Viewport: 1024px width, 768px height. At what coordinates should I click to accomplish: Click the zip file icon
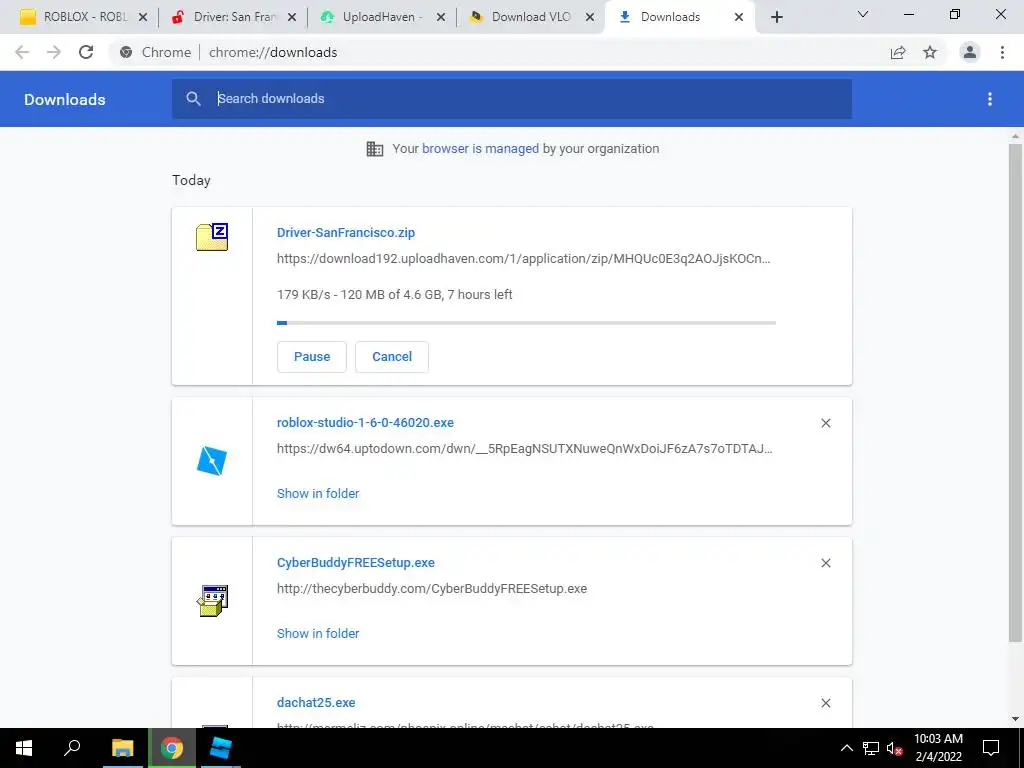tap(212, 237)
